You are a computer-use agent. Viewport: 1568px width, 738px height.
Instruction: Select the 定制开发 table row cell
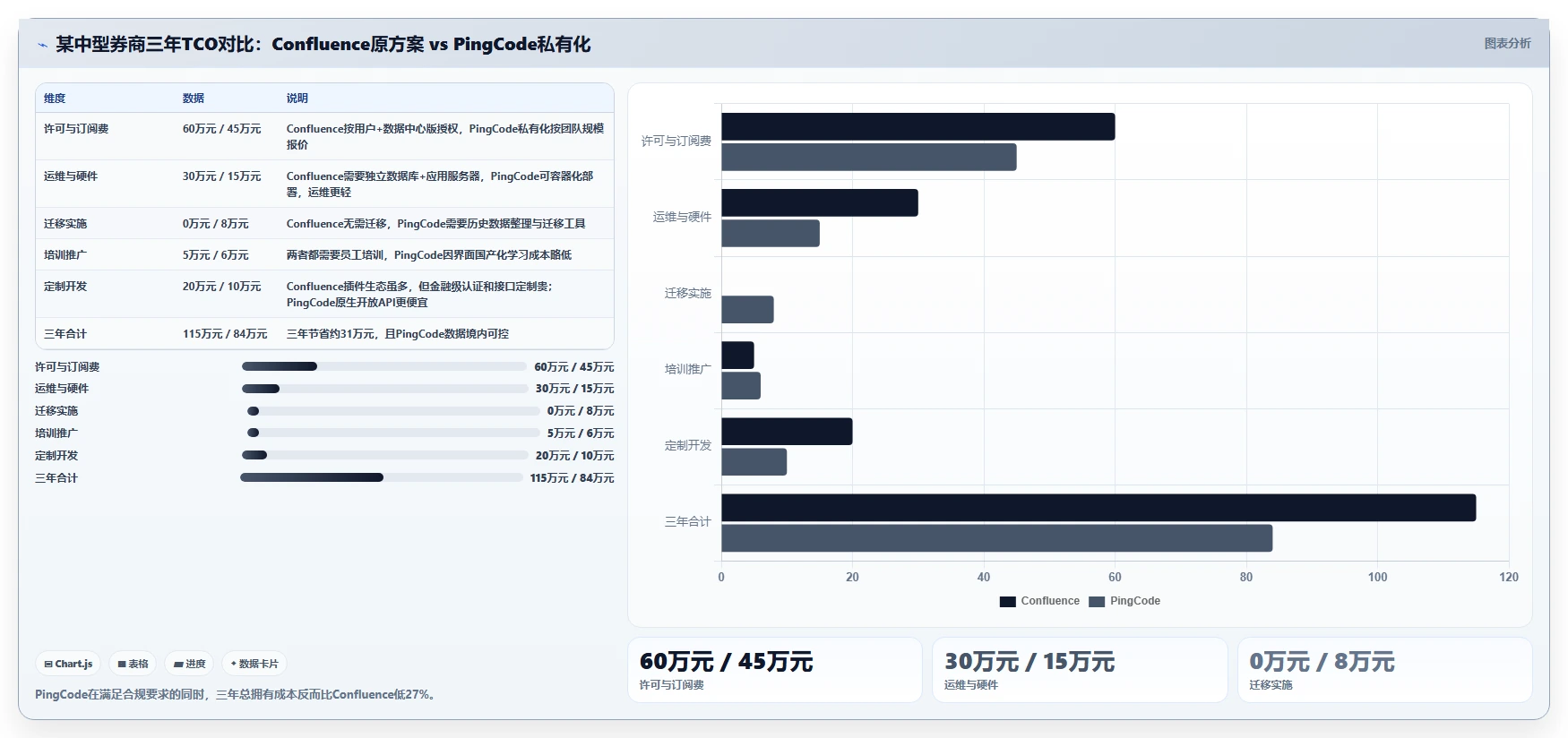[65, 287]
